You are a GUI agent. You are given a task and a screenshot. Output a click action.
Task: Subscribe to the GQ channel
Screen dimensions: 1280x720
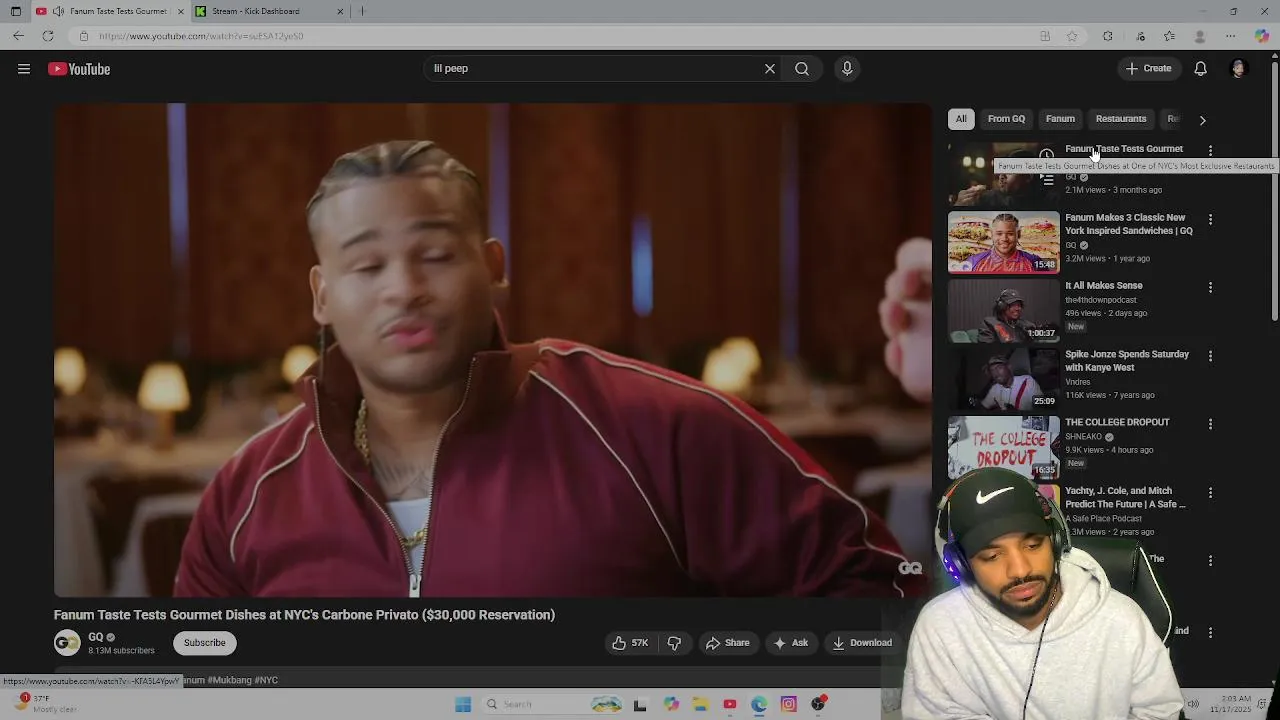click(204, 643)
